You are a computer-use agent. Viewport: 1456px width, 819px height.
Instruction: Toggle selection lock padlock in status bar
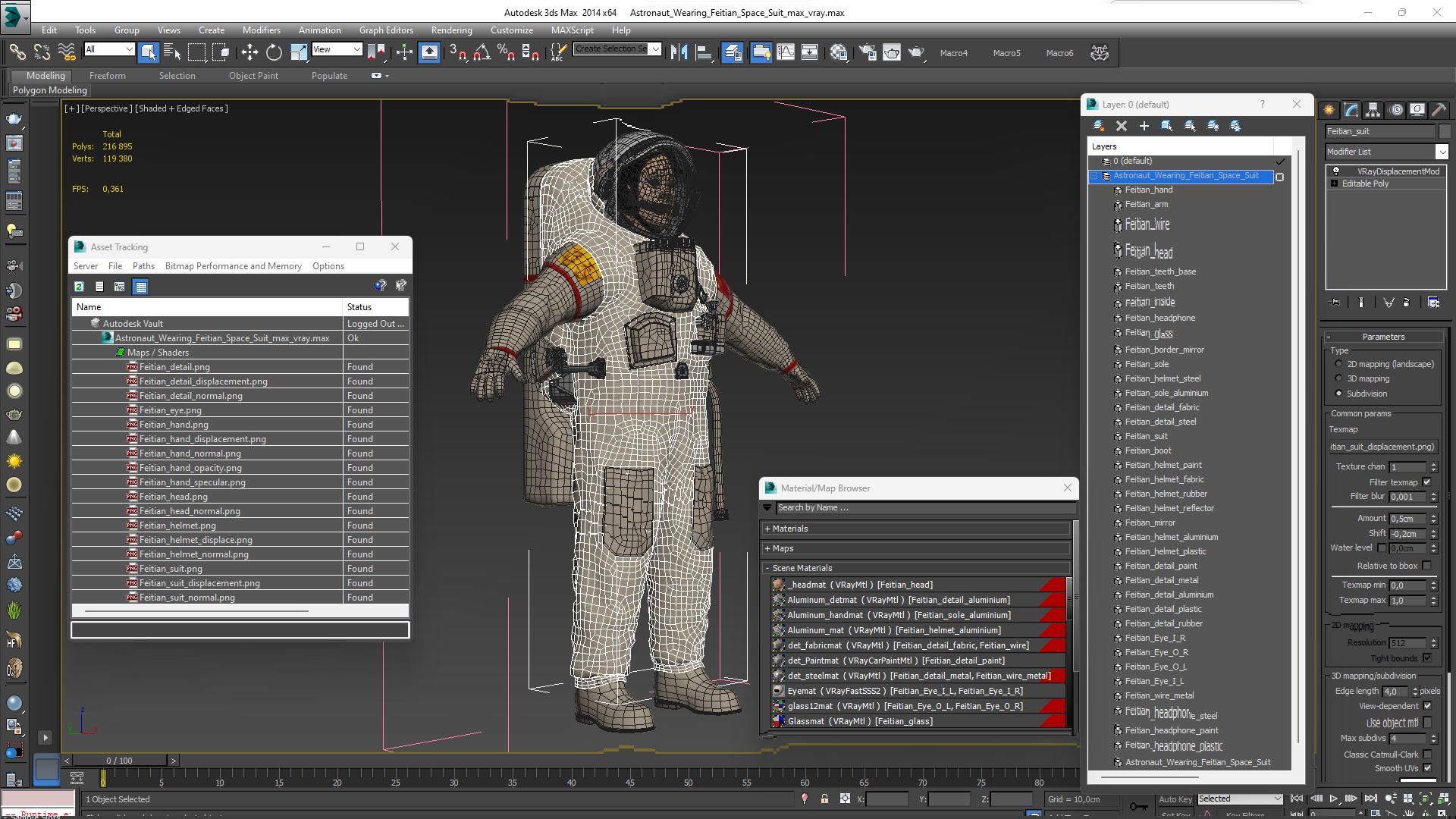[824, 799]
